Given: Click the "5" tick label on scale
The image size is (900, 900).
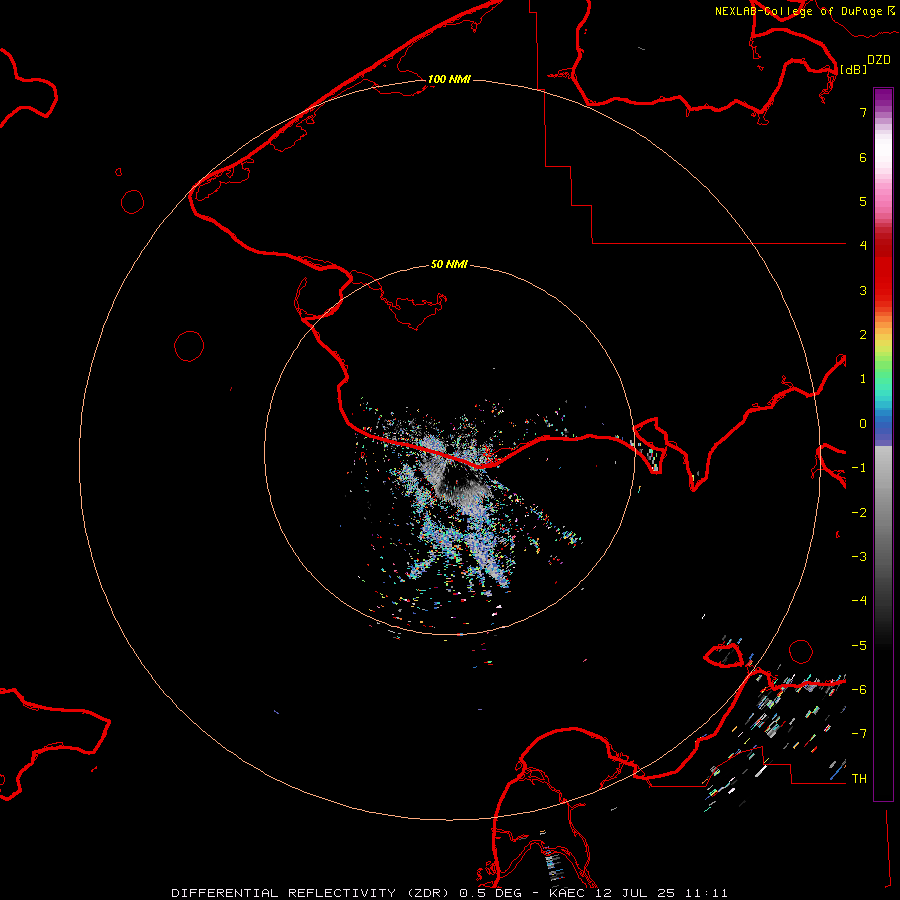Looking at the screenshot, I should coord(863,201).
